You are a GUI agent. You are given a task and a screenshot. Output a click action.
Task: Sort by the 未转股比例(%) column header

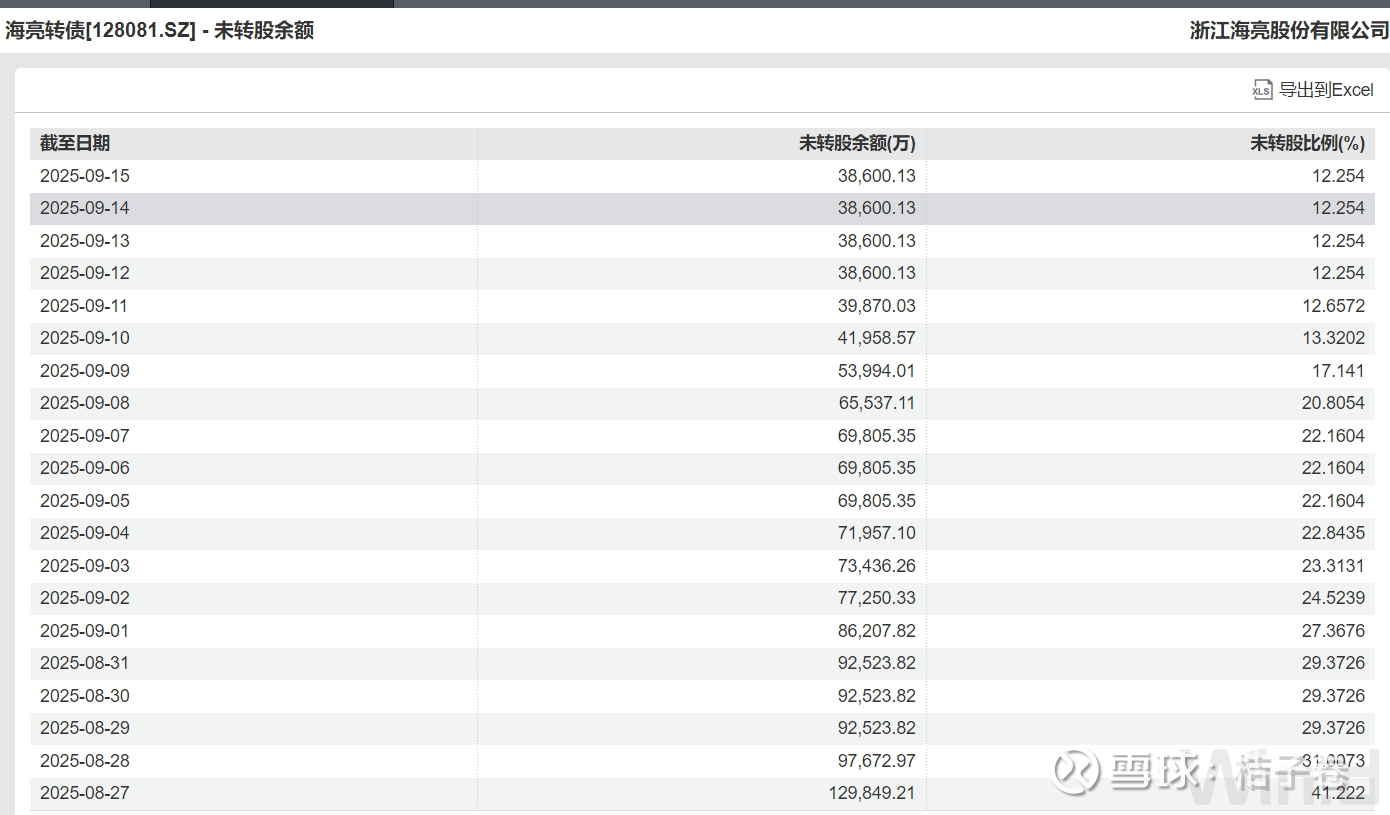1307,143
